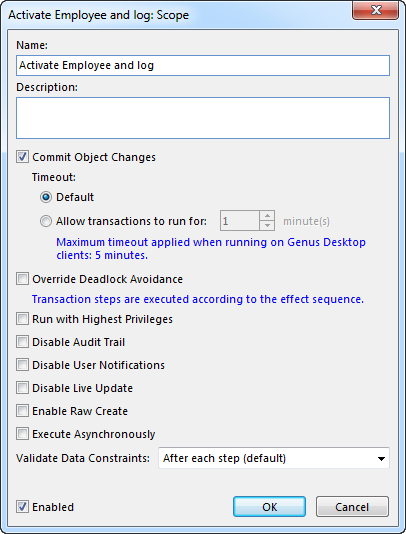Check Execute Asynchronously option

coord(22,434)
